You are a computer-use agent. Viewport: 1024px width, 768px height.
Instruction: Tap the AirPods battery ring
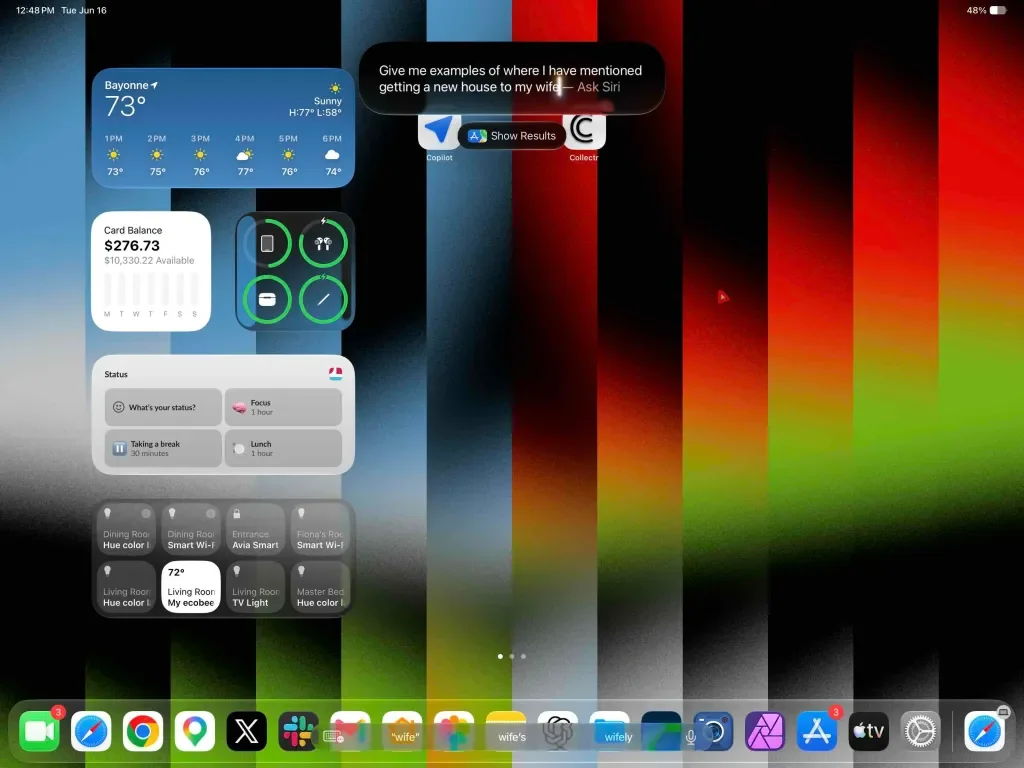[323, 244]
